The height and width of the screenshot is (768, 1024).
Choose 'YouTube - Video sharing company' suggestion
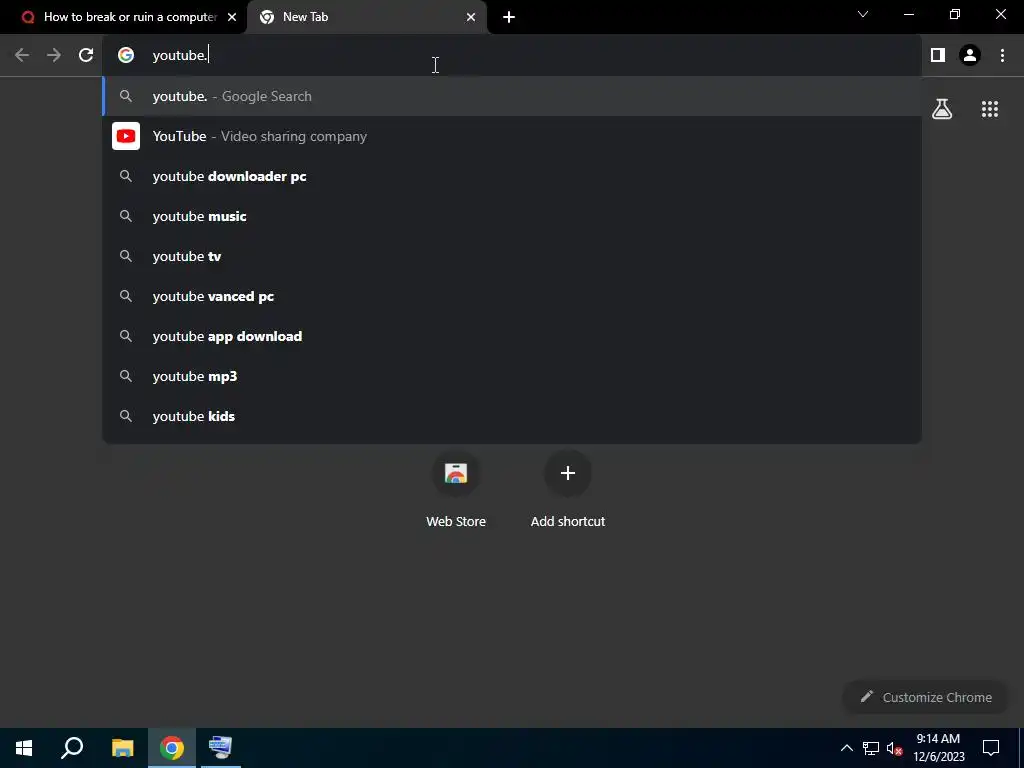512,136
